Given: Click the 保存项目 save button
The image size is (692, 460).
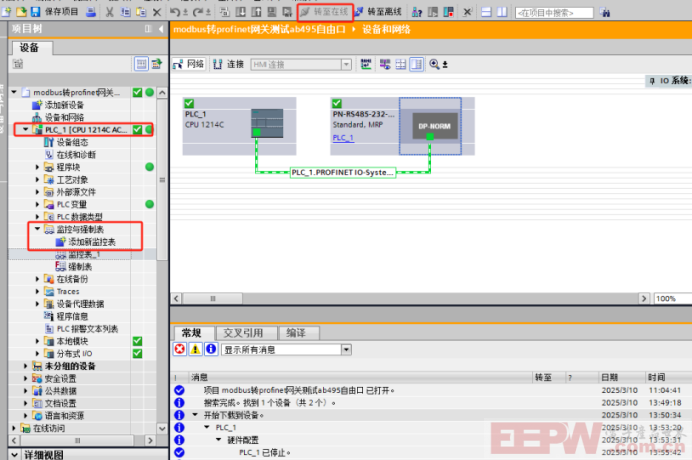Looking at the screenshot, I should (54, 12).
